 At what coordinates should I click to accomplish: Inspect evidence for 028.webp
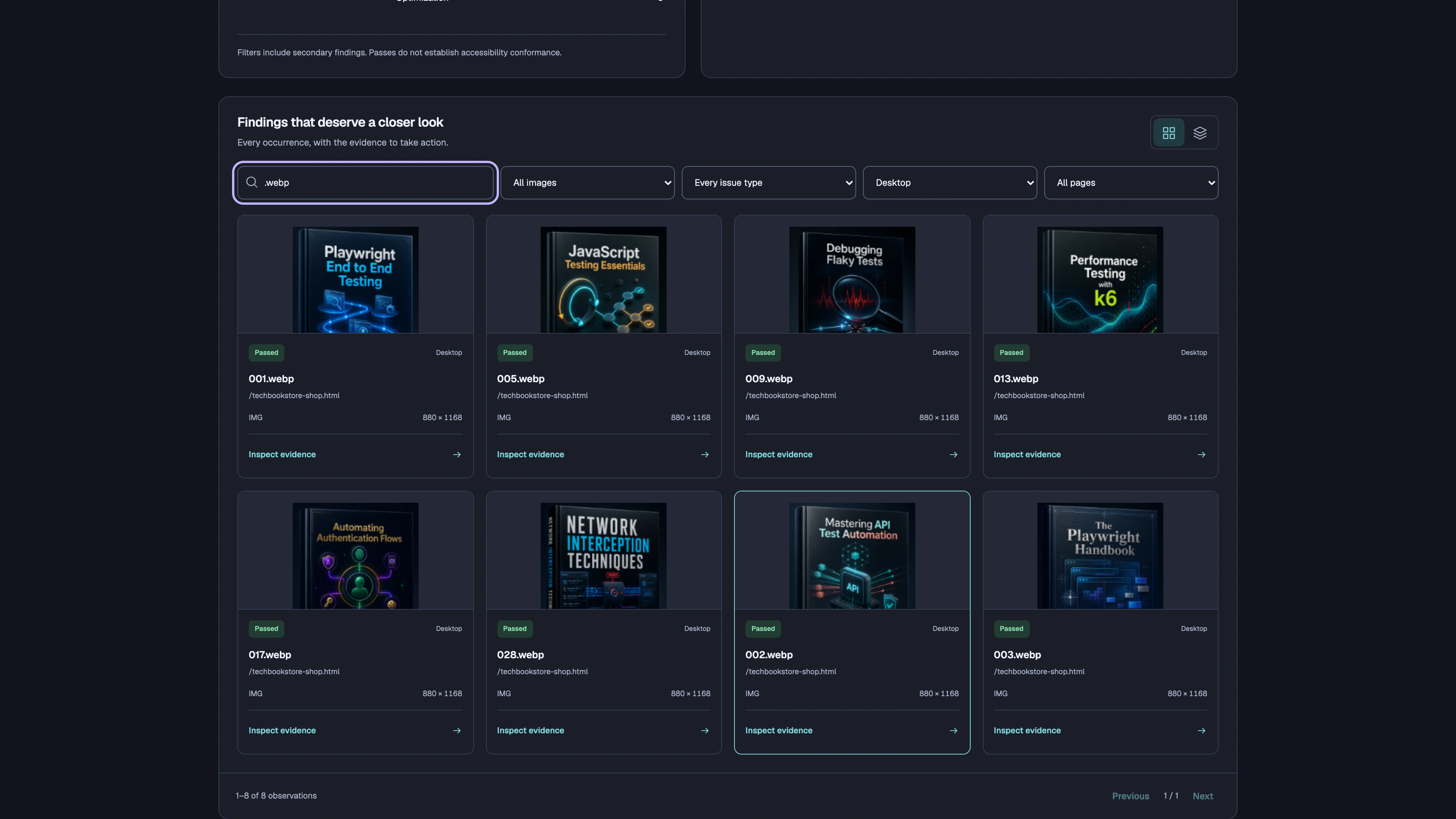point(530,730)
